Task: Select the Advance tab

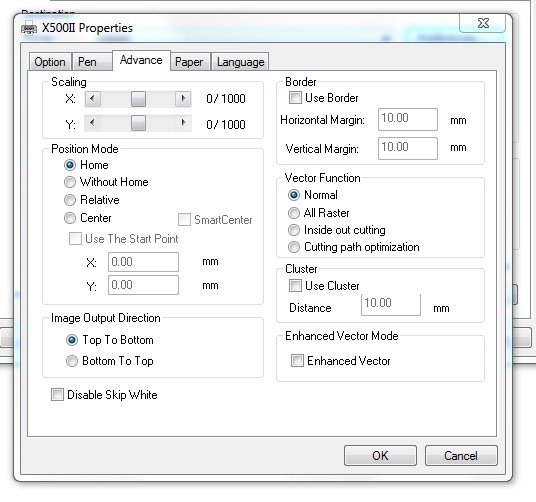Action: 141,60
